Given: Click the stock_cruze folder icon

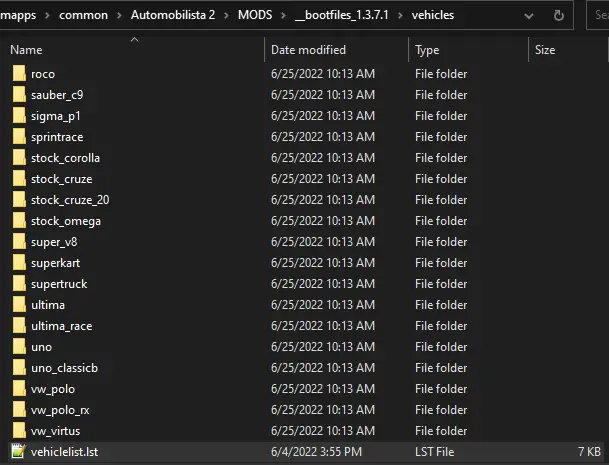Looking at the screenshot, I should (x=19, y=178).
